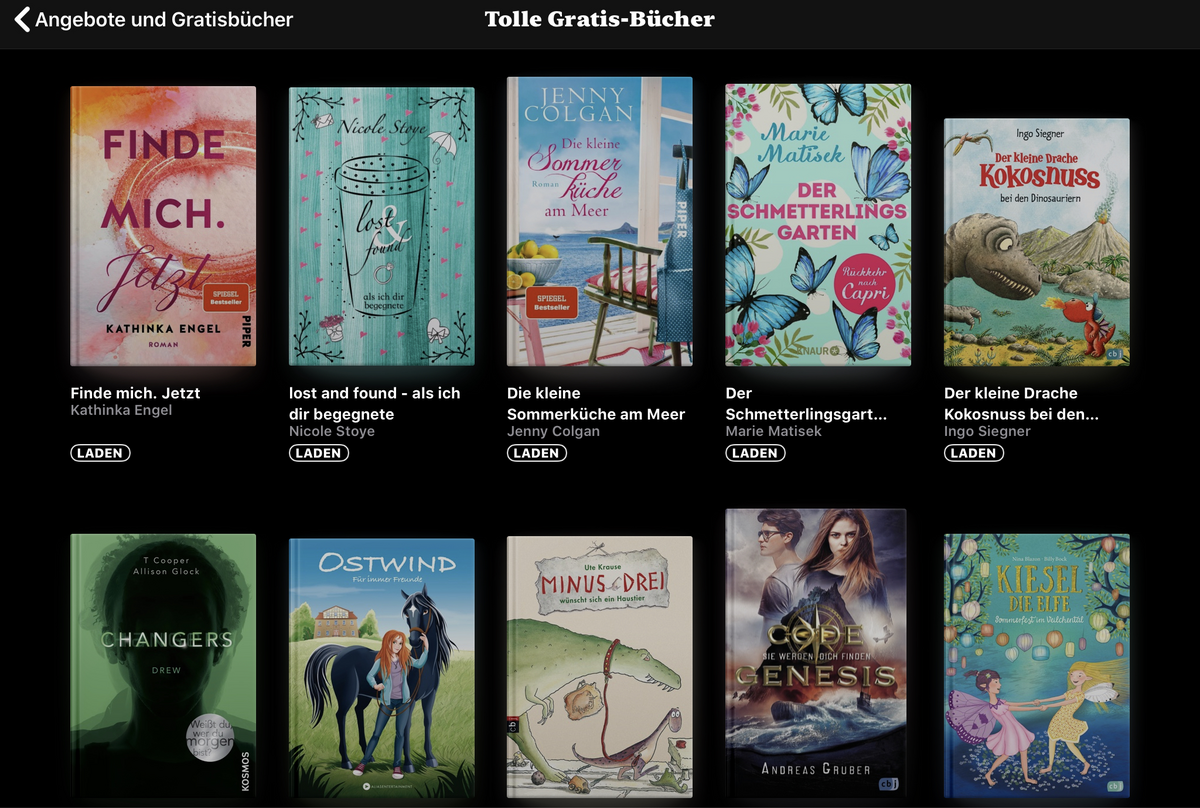
Task: Select title lost and found - als ich dir begegnete
Action: [375, 403]
